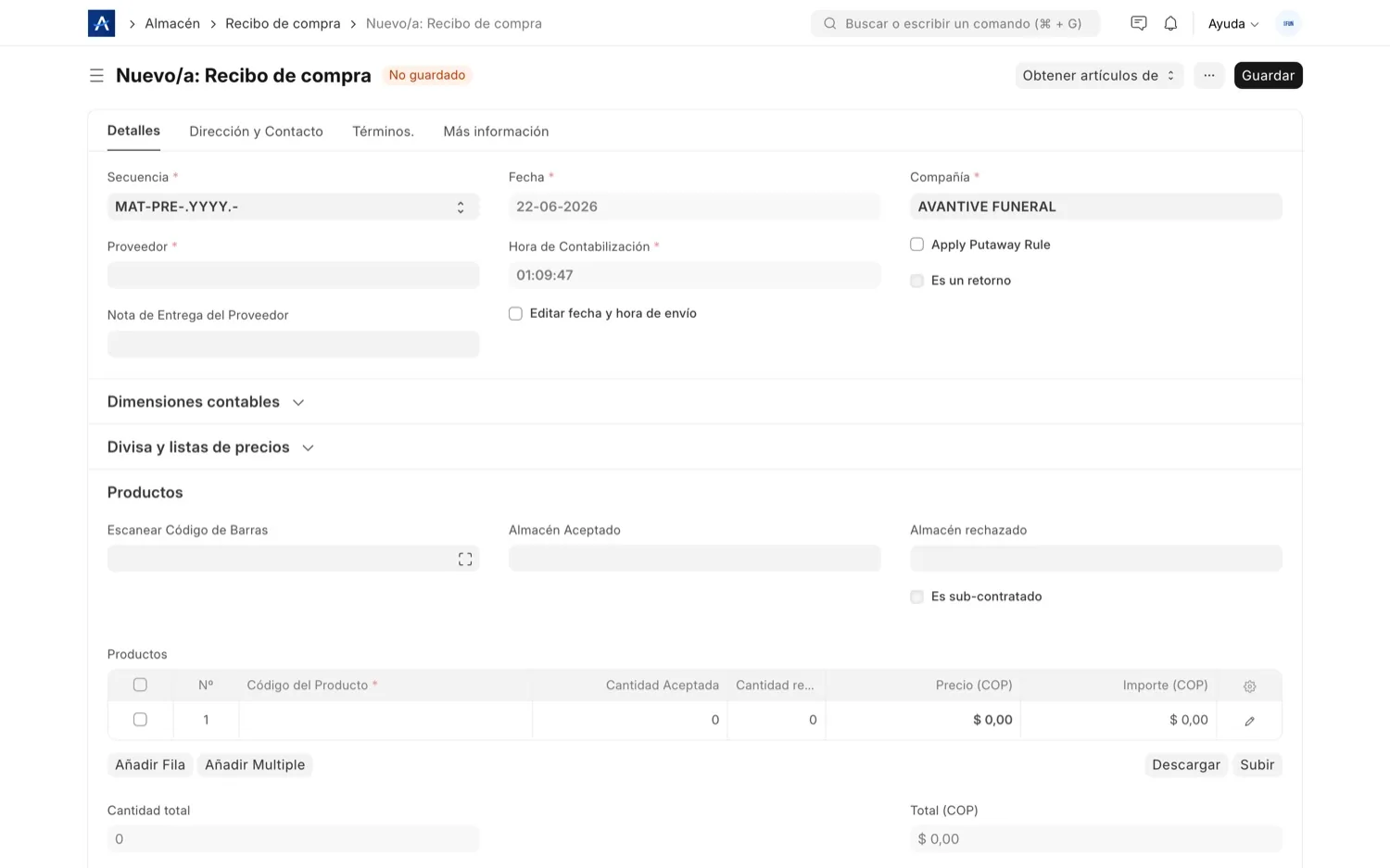Click Añadir Multiple button

[x=255, y=764]
